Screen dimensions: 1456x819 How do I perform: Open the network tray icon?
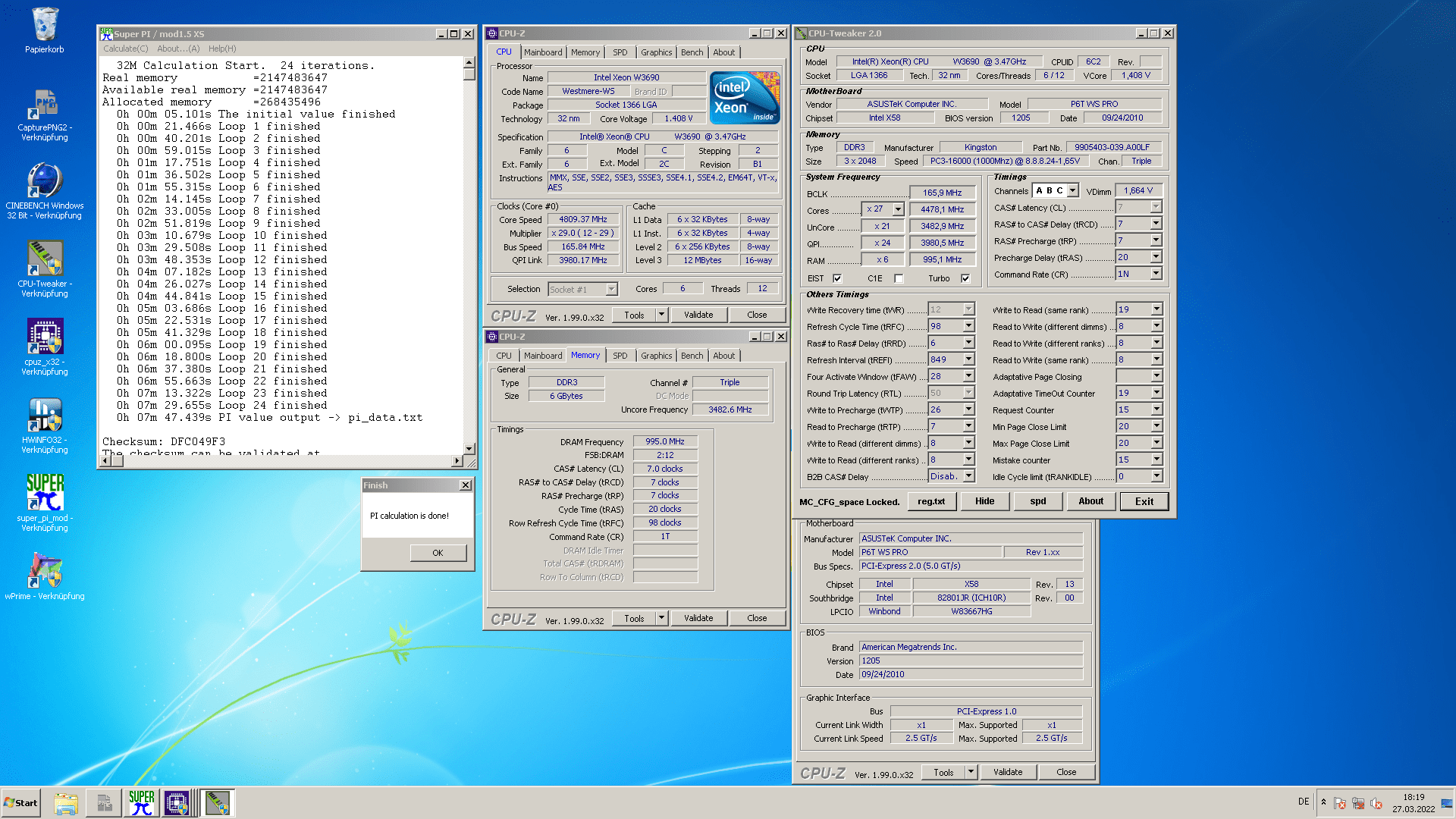click(1358, 803)
